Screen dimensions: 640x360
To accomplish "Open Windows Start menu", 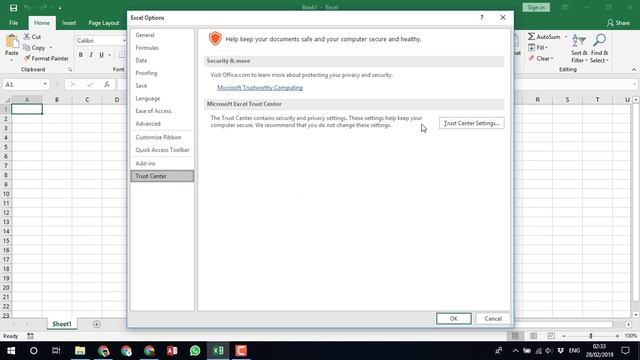I will tap(11, 351).
